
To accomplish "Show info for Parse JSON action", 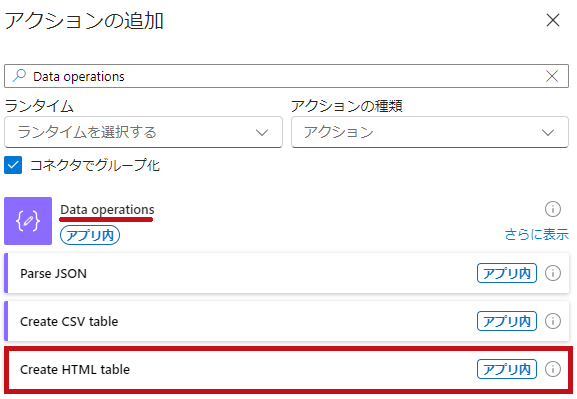I will tap(553, 273).
